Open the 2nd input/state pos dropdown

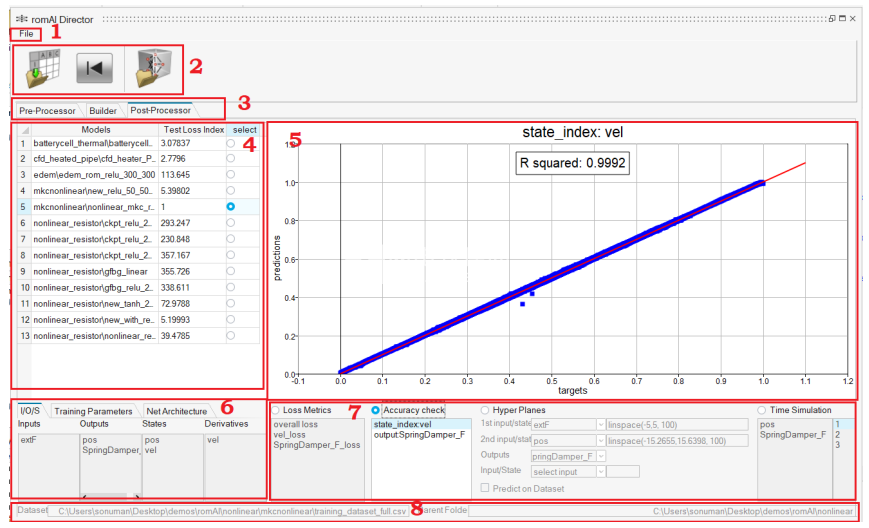[x=601, y=441]
